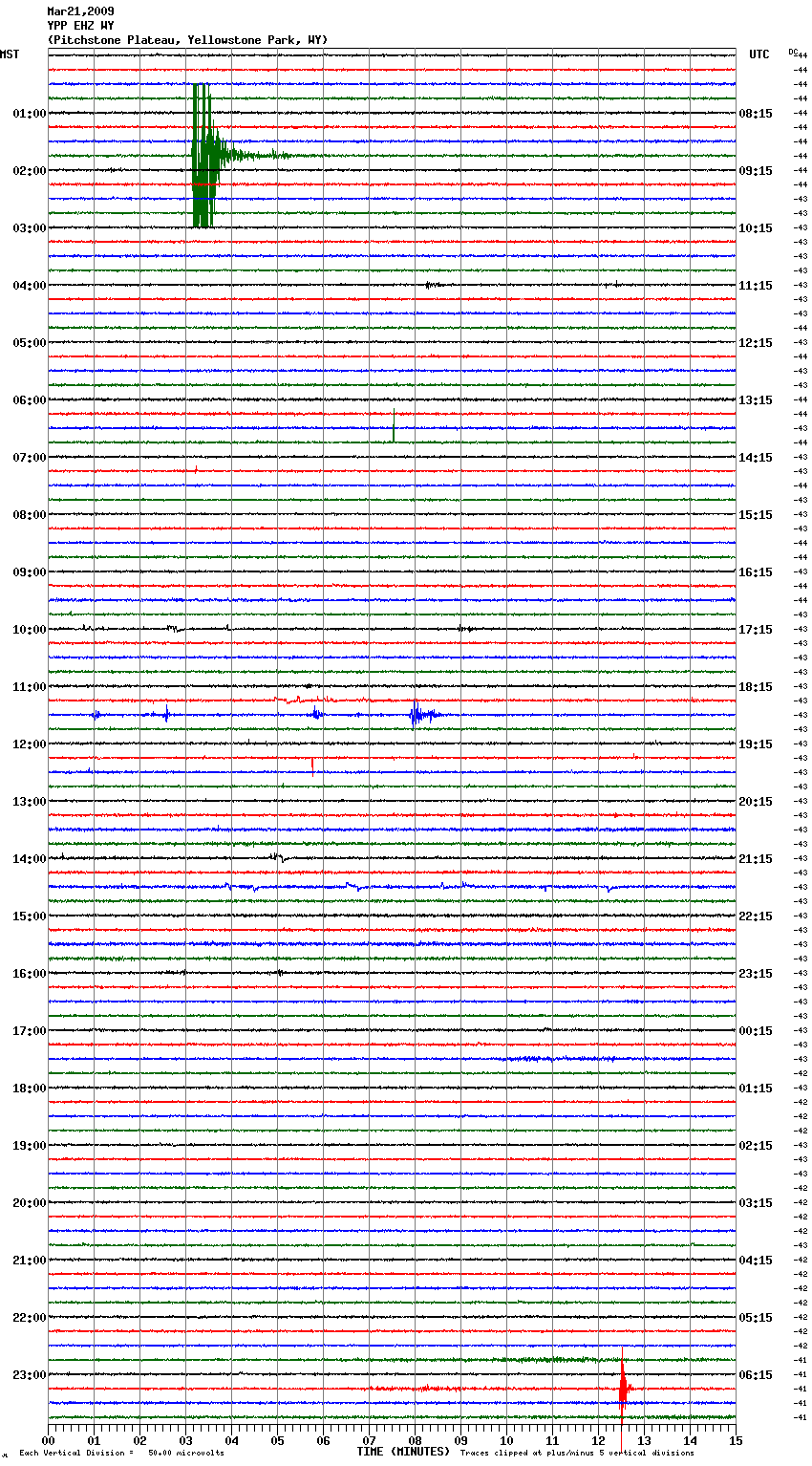Screen dimensions: 812x1466
Task: Click the 12 tick on the minutes axis
Action: (x=598, y=1440)
